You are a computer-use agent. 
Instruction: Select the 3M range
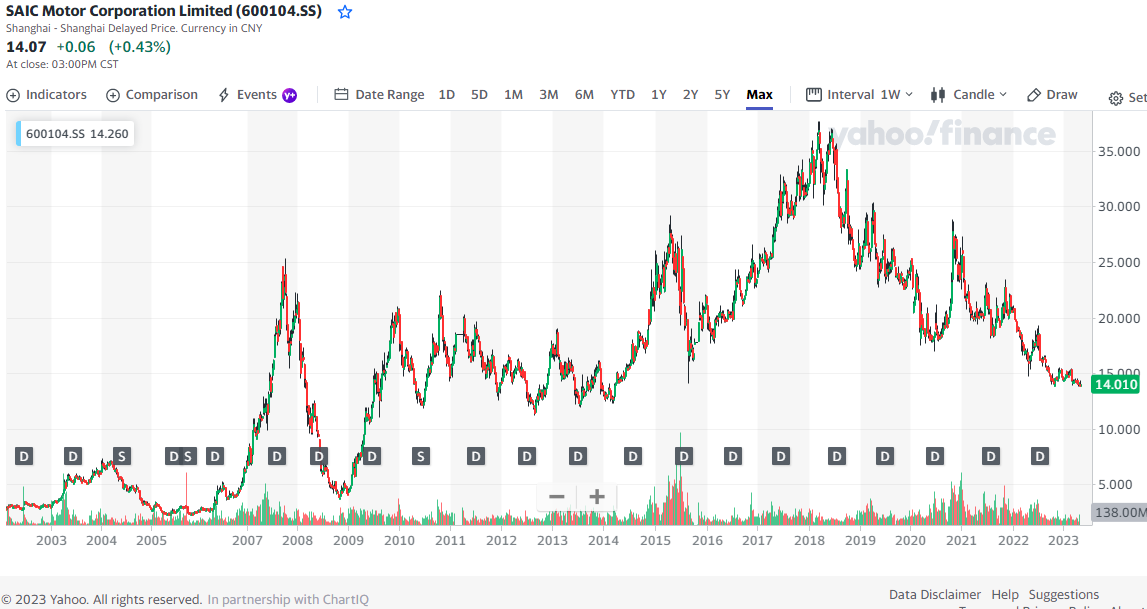(549, 94)
